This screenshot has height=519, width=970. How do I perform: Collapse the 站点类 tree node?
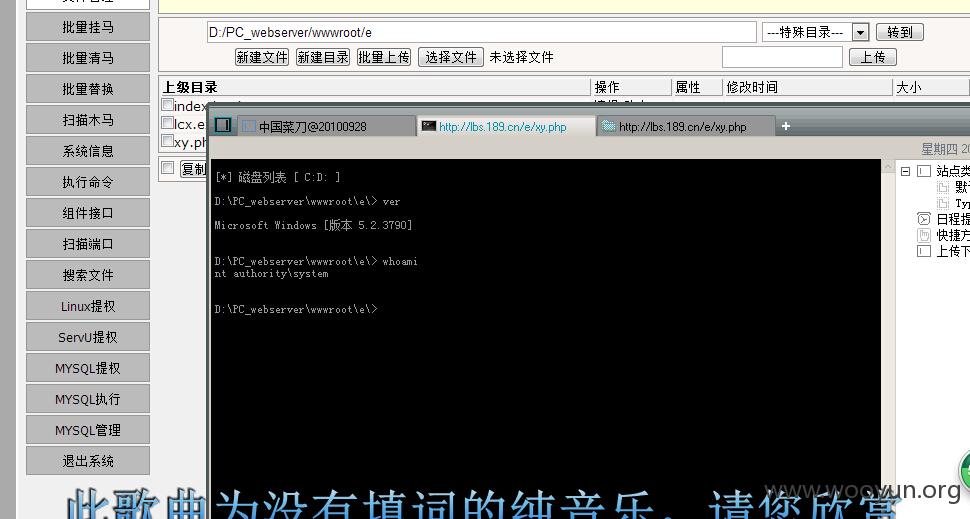point(906,171)
